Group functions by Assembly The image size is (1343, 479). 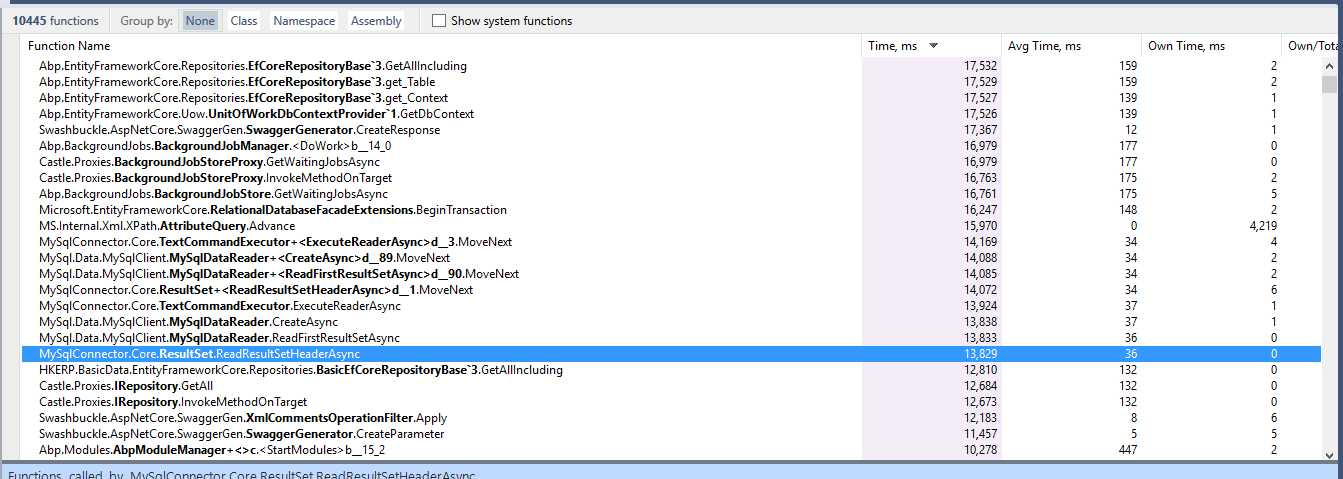tap(376, 20)
